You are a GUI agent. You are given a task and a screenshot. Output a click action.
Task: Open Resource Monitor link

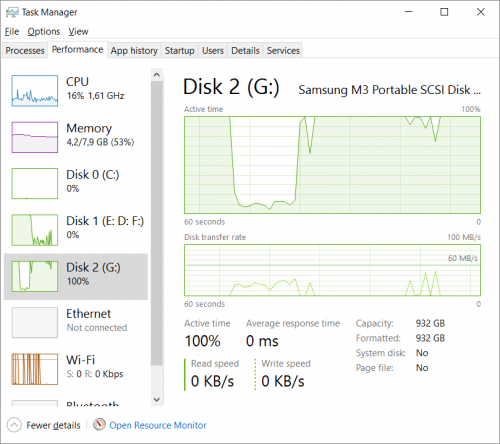coord(158,425)
